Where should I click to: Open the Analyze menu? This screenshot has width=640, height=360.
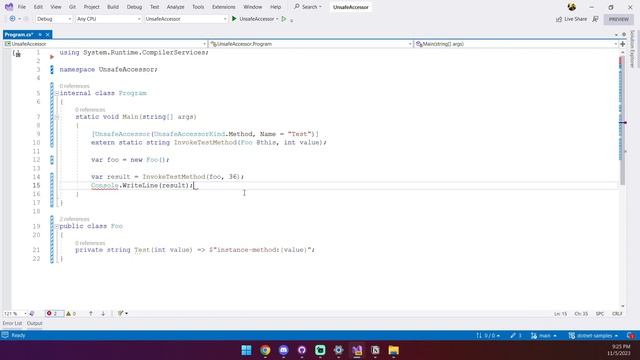(x=176, y=7)
